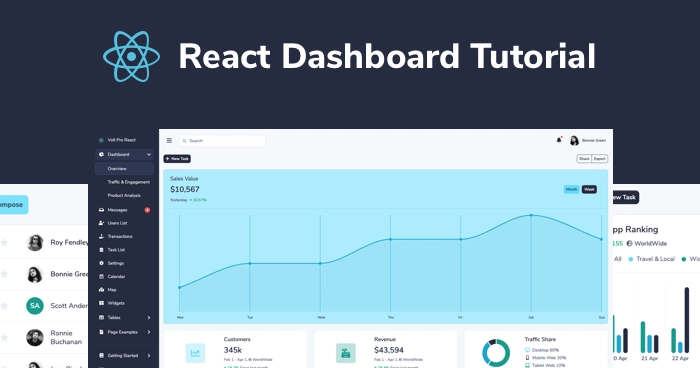Click the "React Dashboard Tutorial" title
The width and height of the screenshot is (700, 368).
click(387, 56)
